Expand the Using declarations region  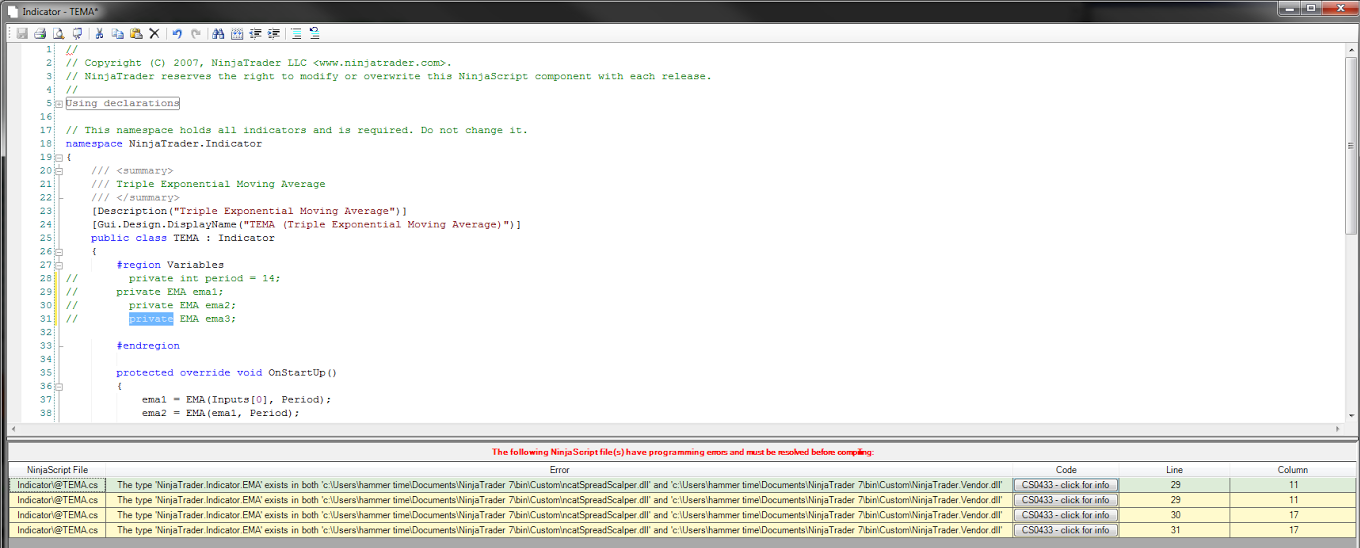(59, 104)
